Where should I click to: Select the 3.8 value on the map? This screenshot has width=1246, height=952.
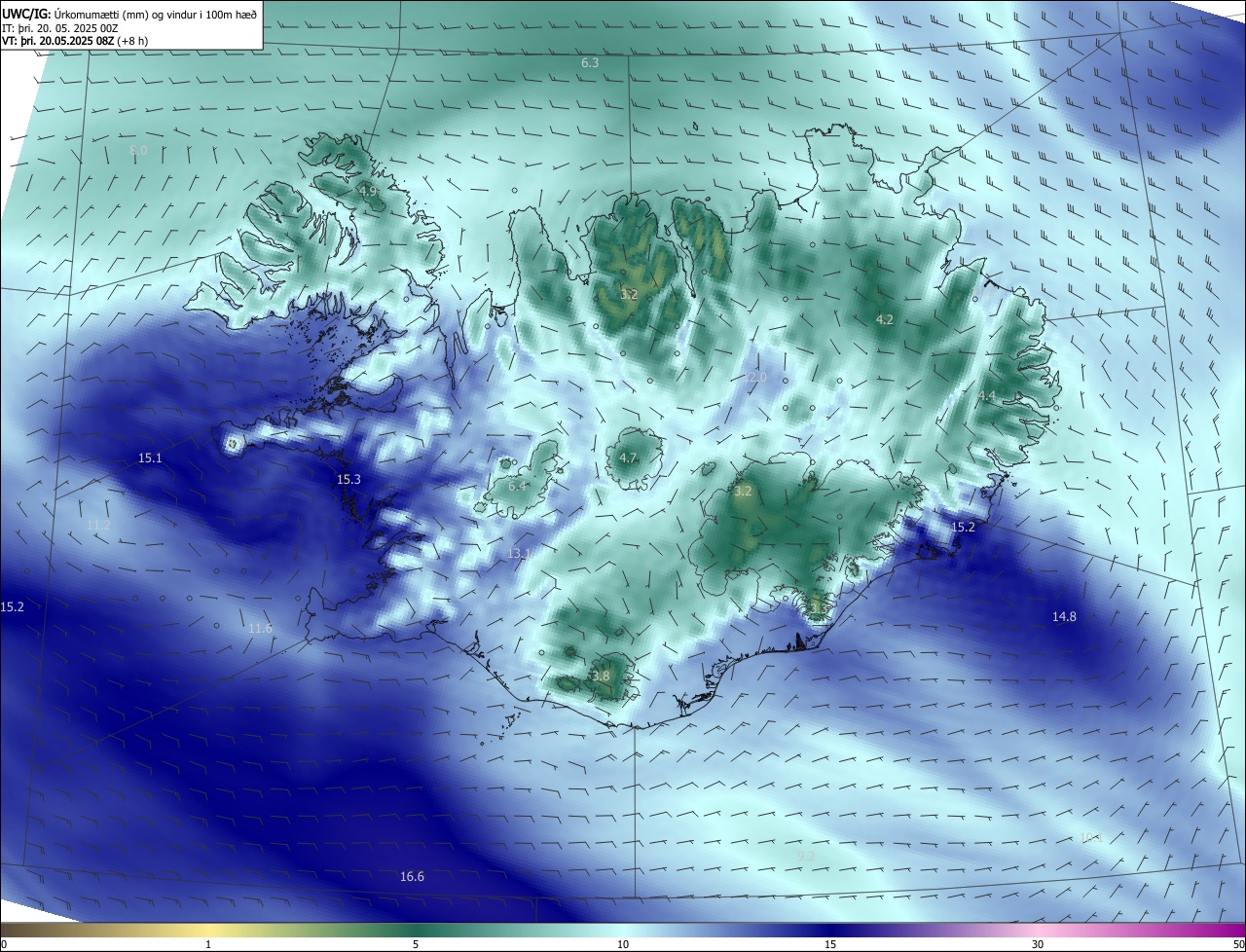[601, 677]
